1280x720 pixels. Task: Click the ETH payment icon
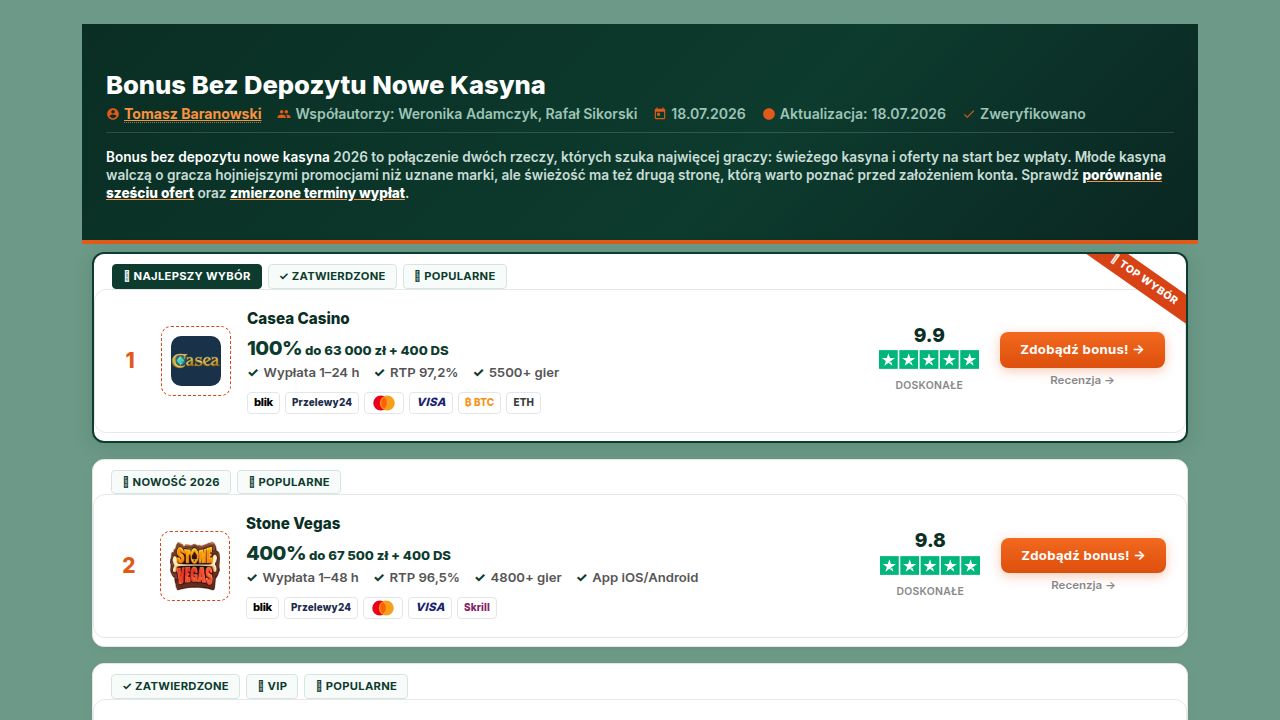coord(524,403)
